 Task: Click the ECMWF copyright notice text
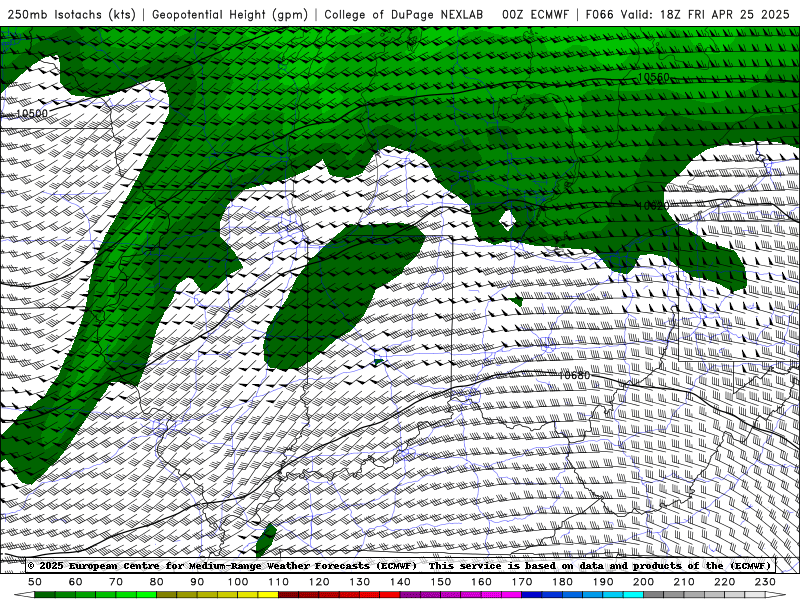point(399,565)
